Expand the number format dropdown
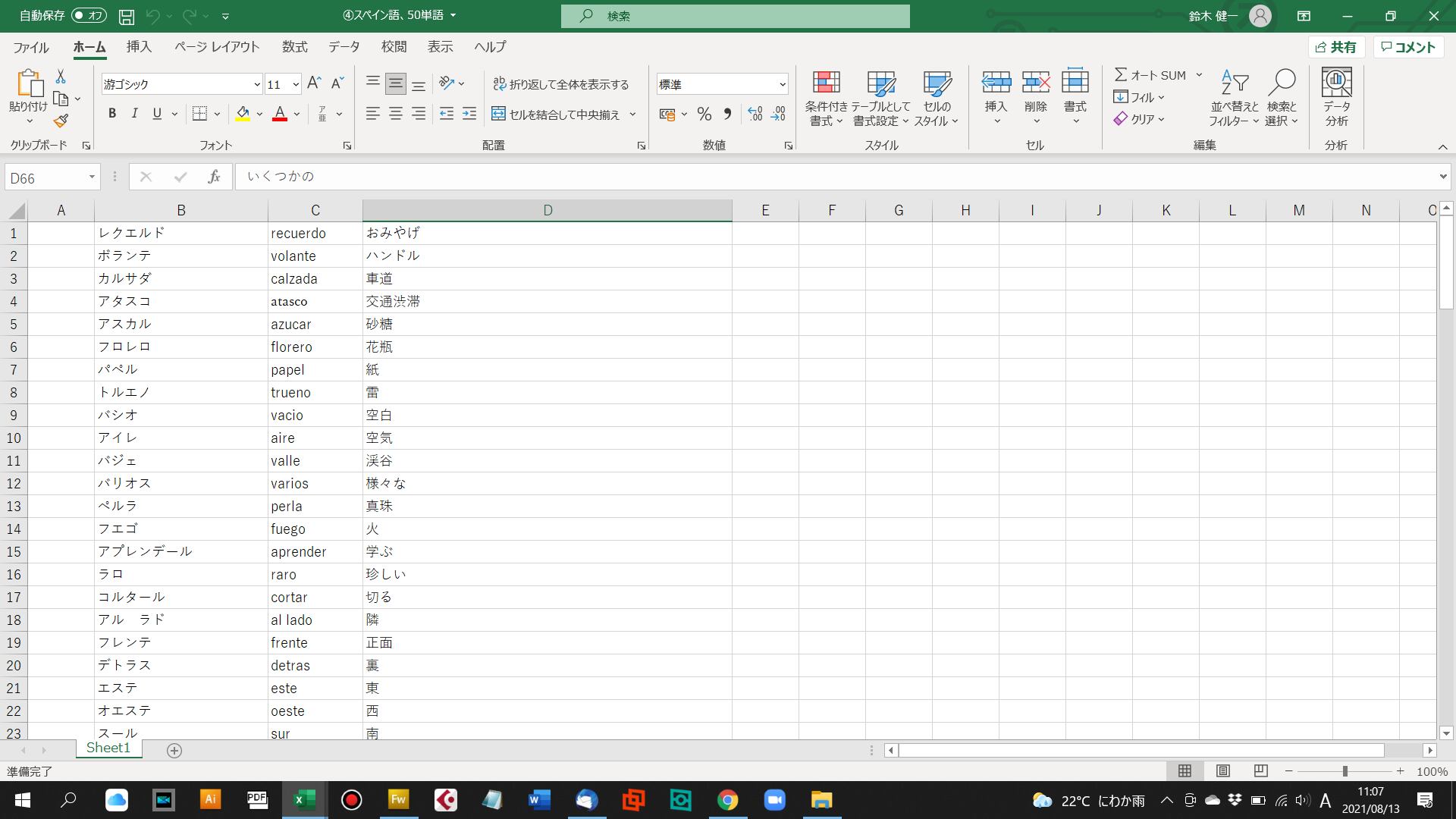Screen dimensions: 1456x819 782,84
